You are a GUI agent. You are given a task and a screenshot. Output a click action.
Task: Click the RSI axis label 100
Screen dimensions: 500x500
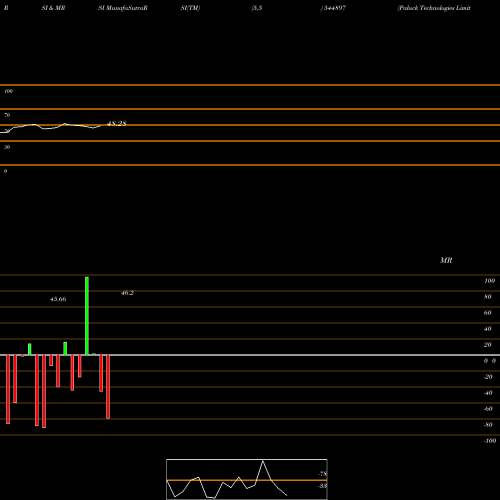click(x=8, y=91)
